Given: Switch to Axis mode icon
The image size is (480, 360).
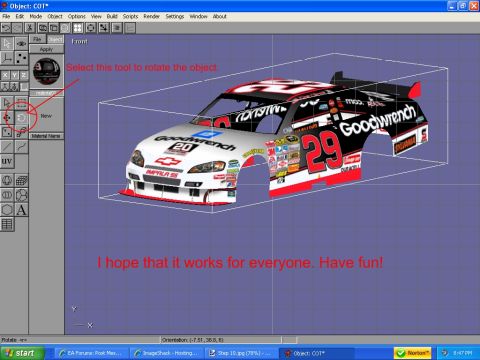Looking at the screenshot, I should [x=7, y=58].
